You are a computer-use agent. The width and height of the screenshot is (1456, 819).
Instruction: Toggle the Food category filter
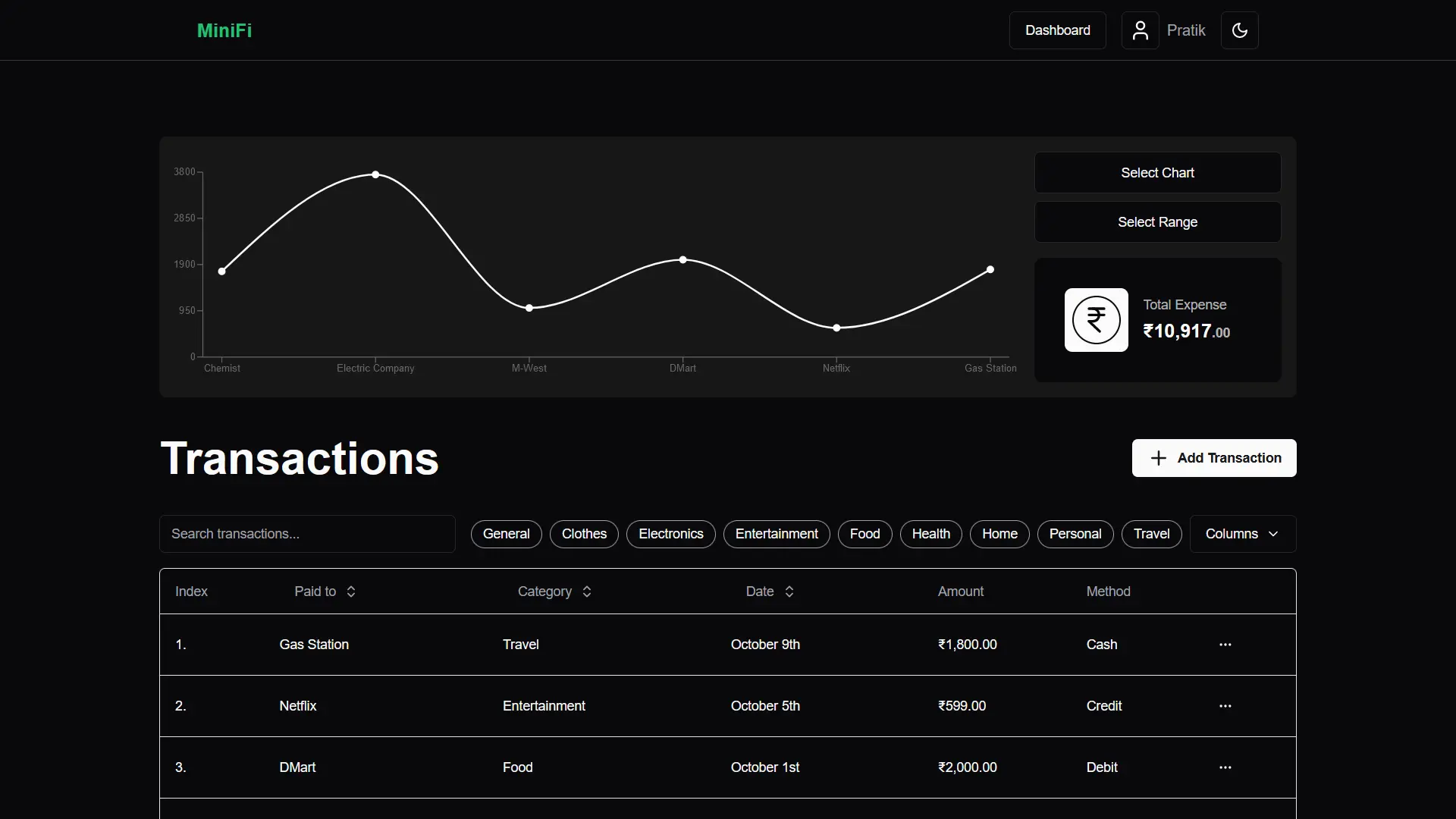864,534
